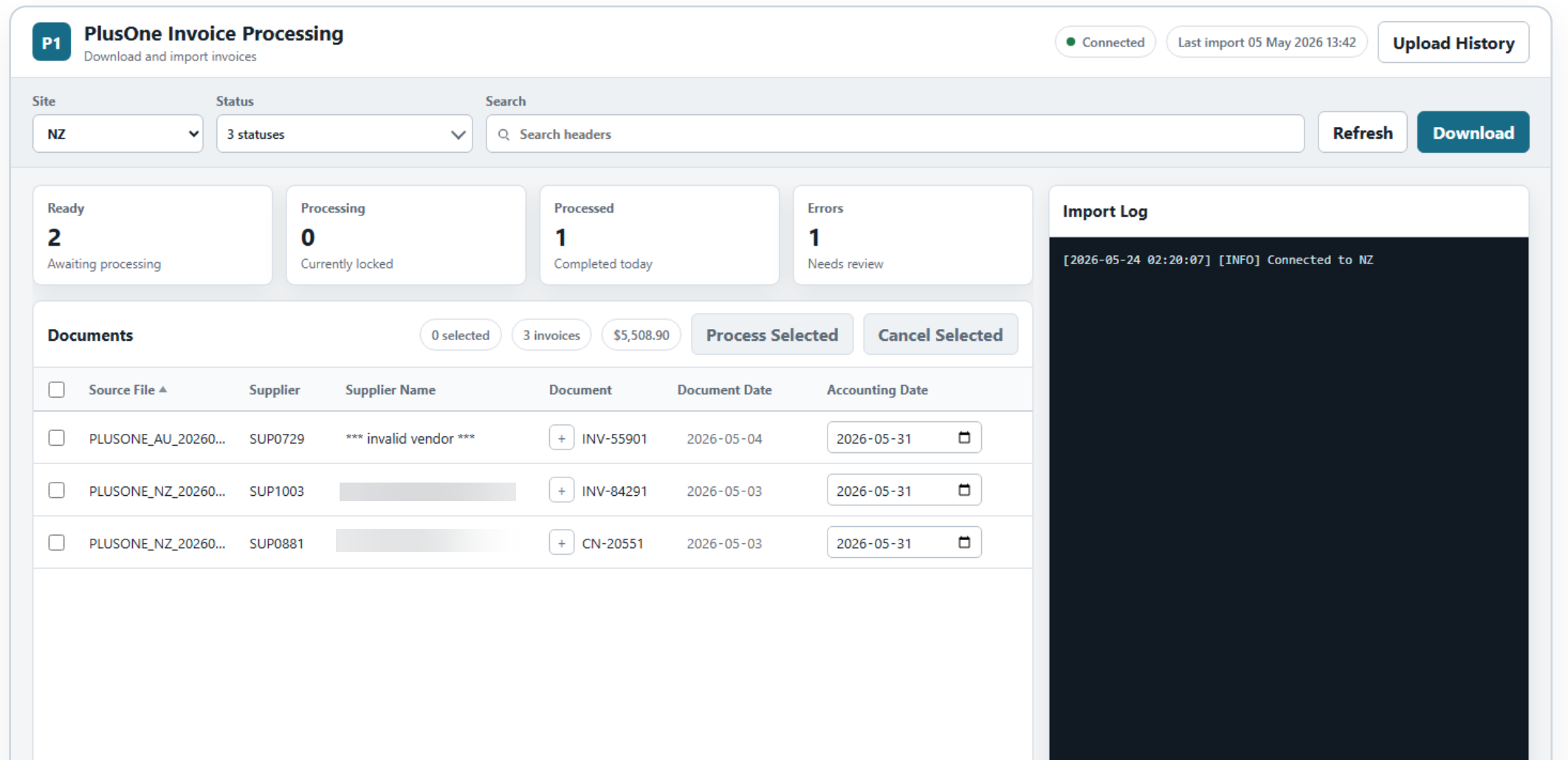Click Process Selected button
Viewport: 1568px width, 760px height.
pos(772,335)
